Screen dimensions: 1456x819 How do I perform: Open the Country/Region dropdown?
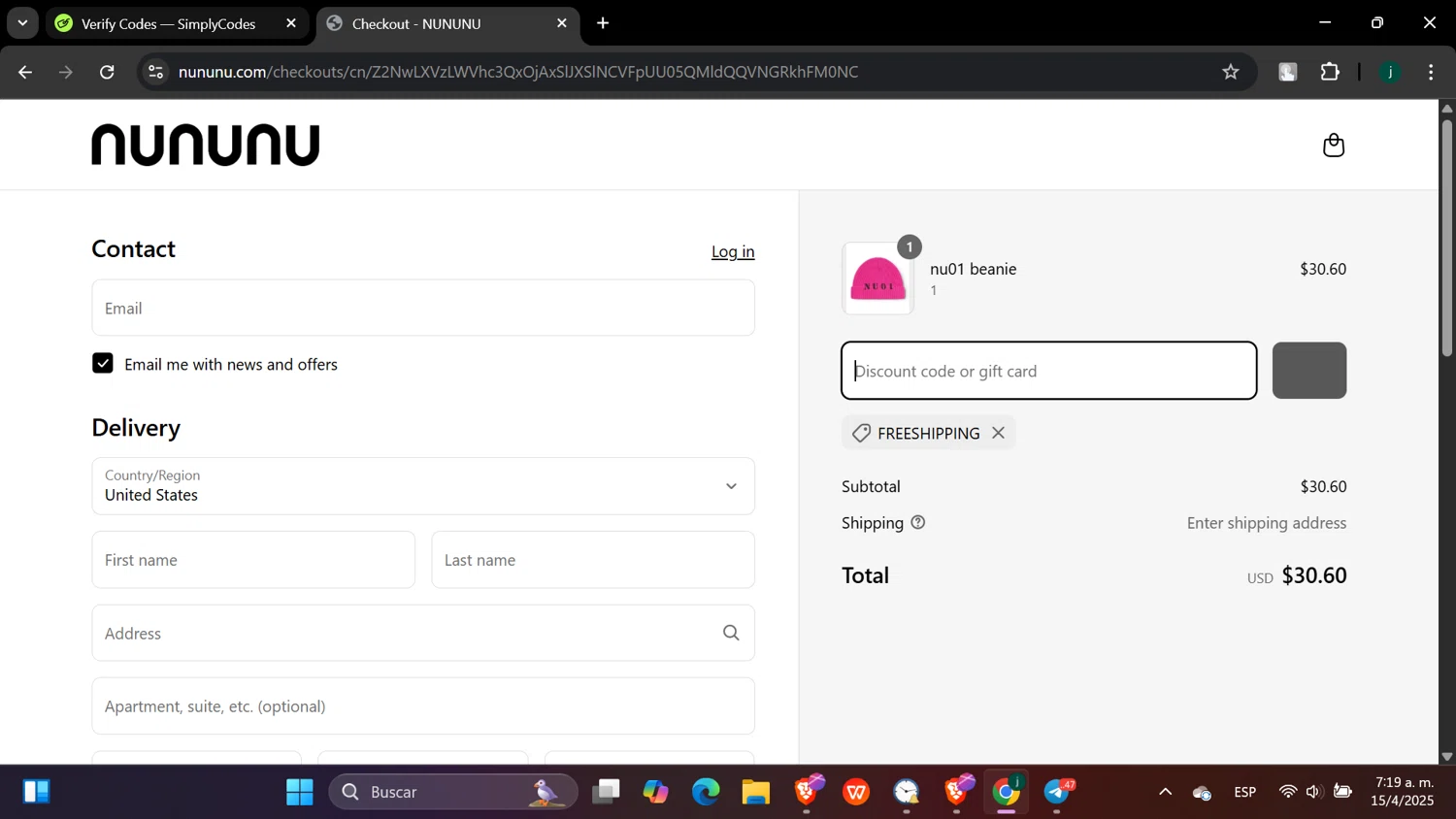pyautogui.click(x=423, y=486)
